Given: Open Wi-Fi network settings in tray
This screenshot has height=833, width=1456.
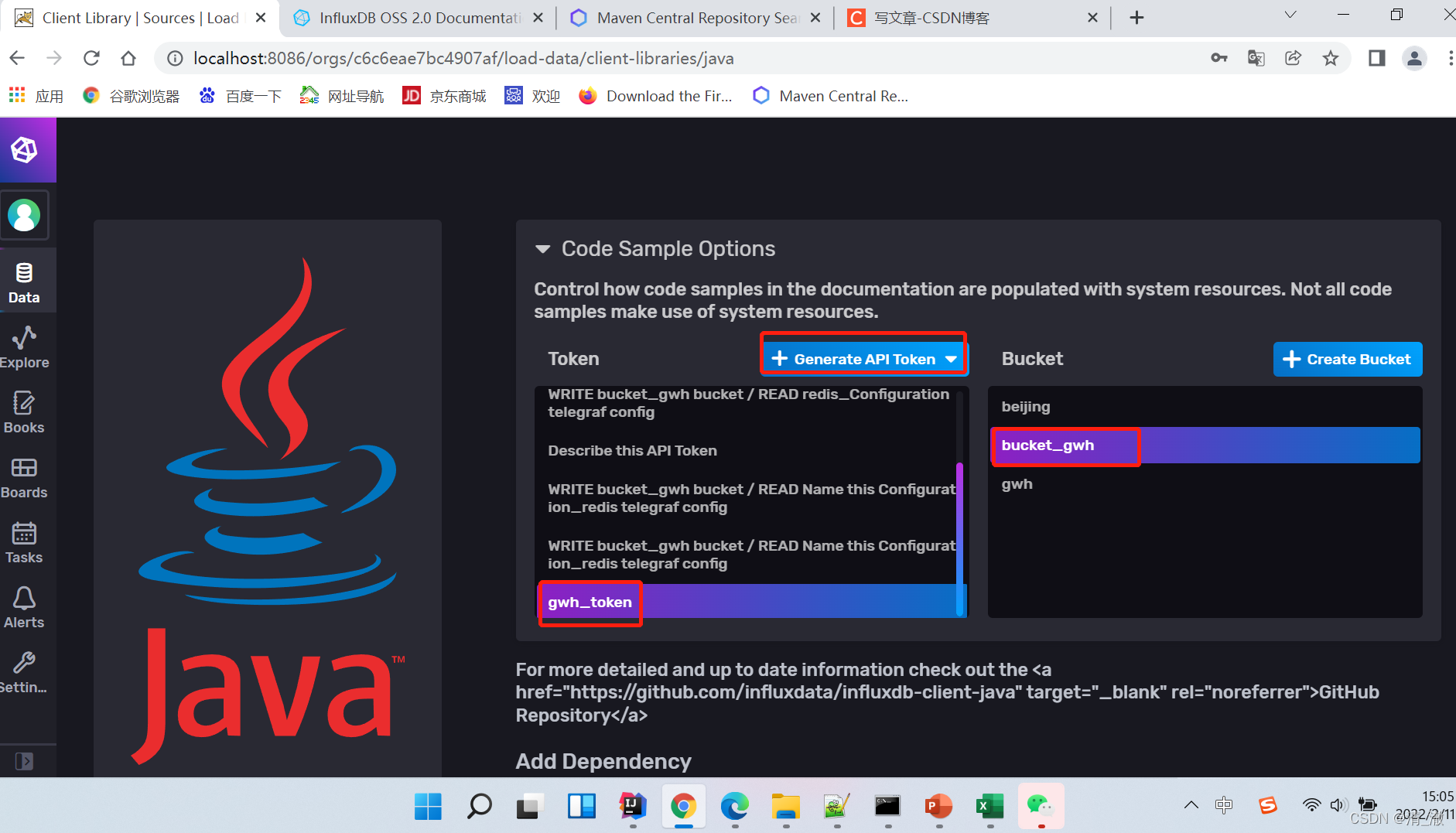Looking at the screenshot, I should click(x=1311, y=805).
